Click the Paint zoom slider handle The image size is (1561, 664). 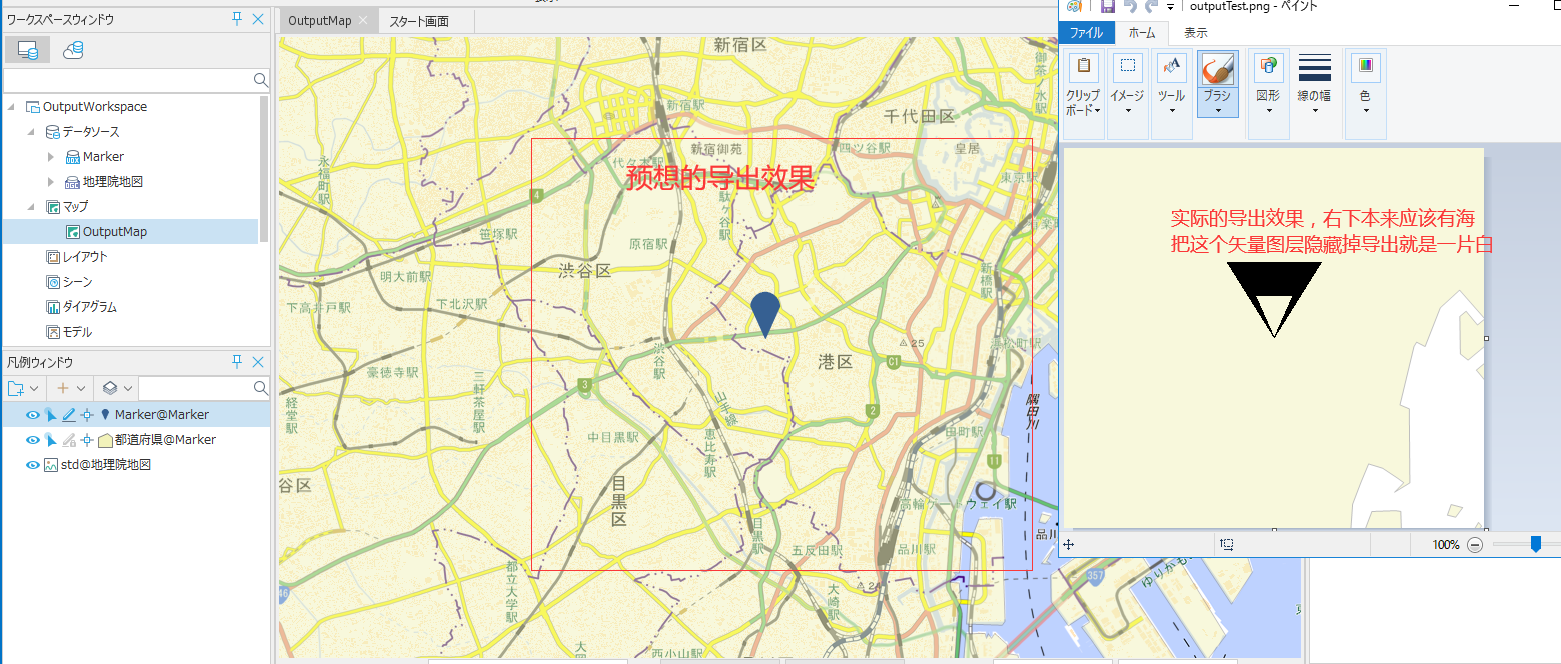pyautogui.click(x=1535, y=544)
